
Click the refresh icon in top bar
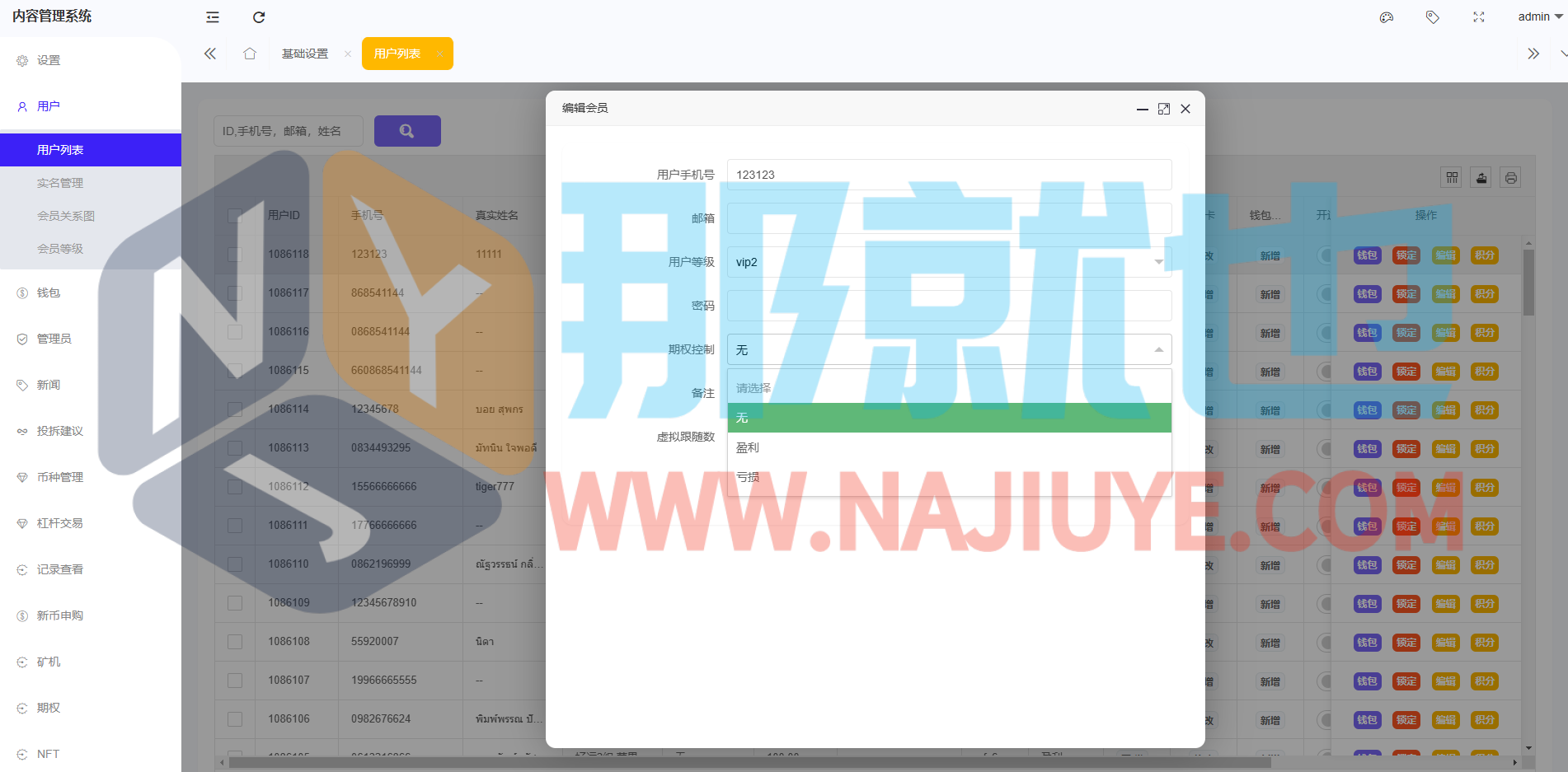pyautogui.click(x=259, y=17)
